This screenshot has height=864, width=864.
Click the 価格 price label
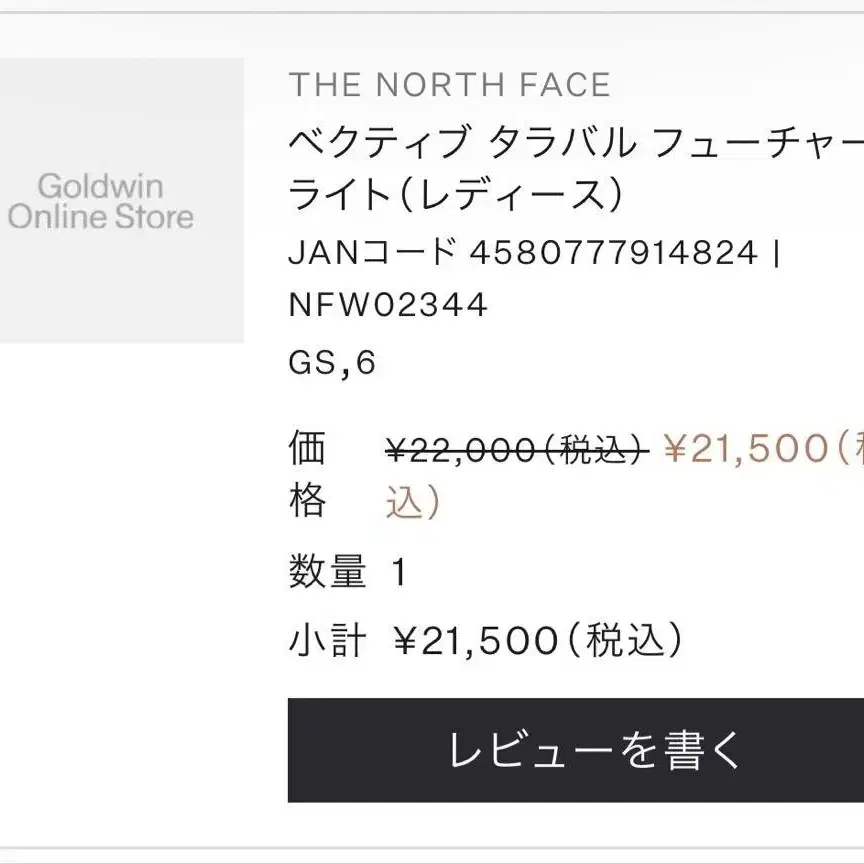click(307, 474)
